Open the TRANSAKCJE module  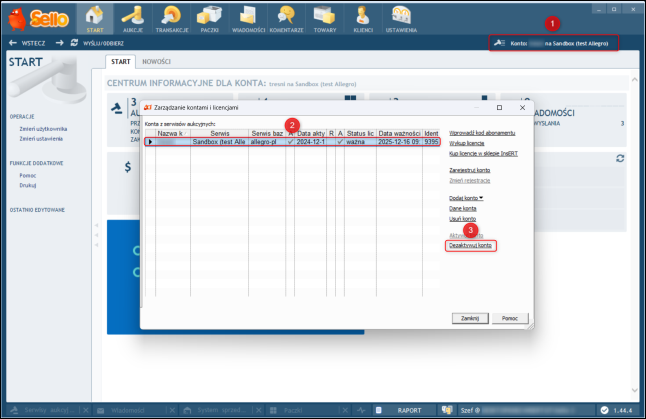point(172,19)
